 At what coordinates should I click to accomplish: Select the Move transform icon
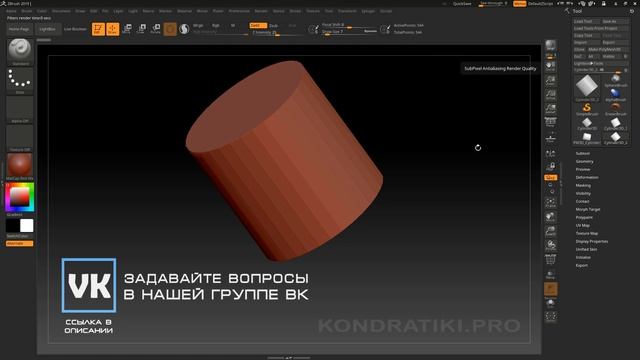click(x=127, y=29)
